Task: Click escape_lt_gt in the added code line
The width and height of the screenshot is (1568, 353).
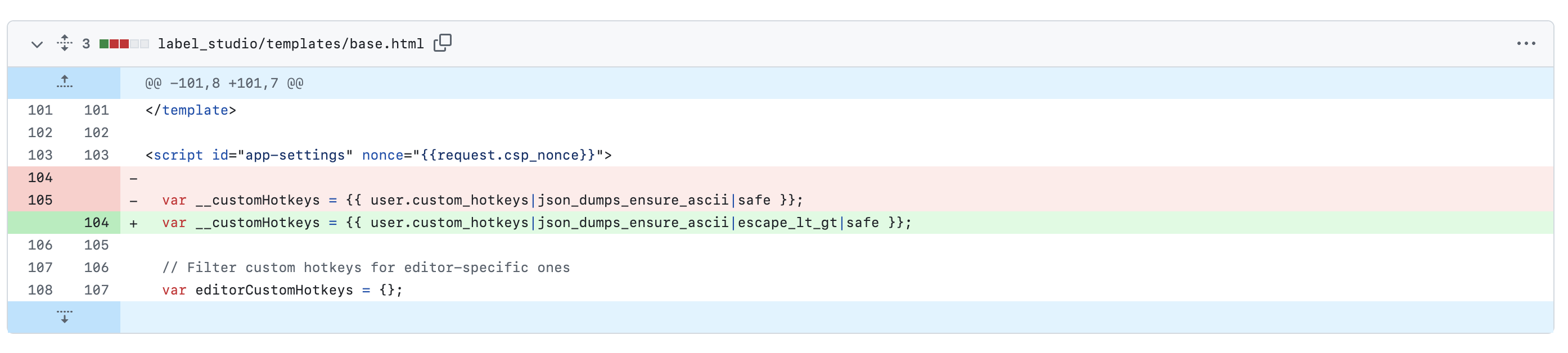Action: [x=787, y=223]
